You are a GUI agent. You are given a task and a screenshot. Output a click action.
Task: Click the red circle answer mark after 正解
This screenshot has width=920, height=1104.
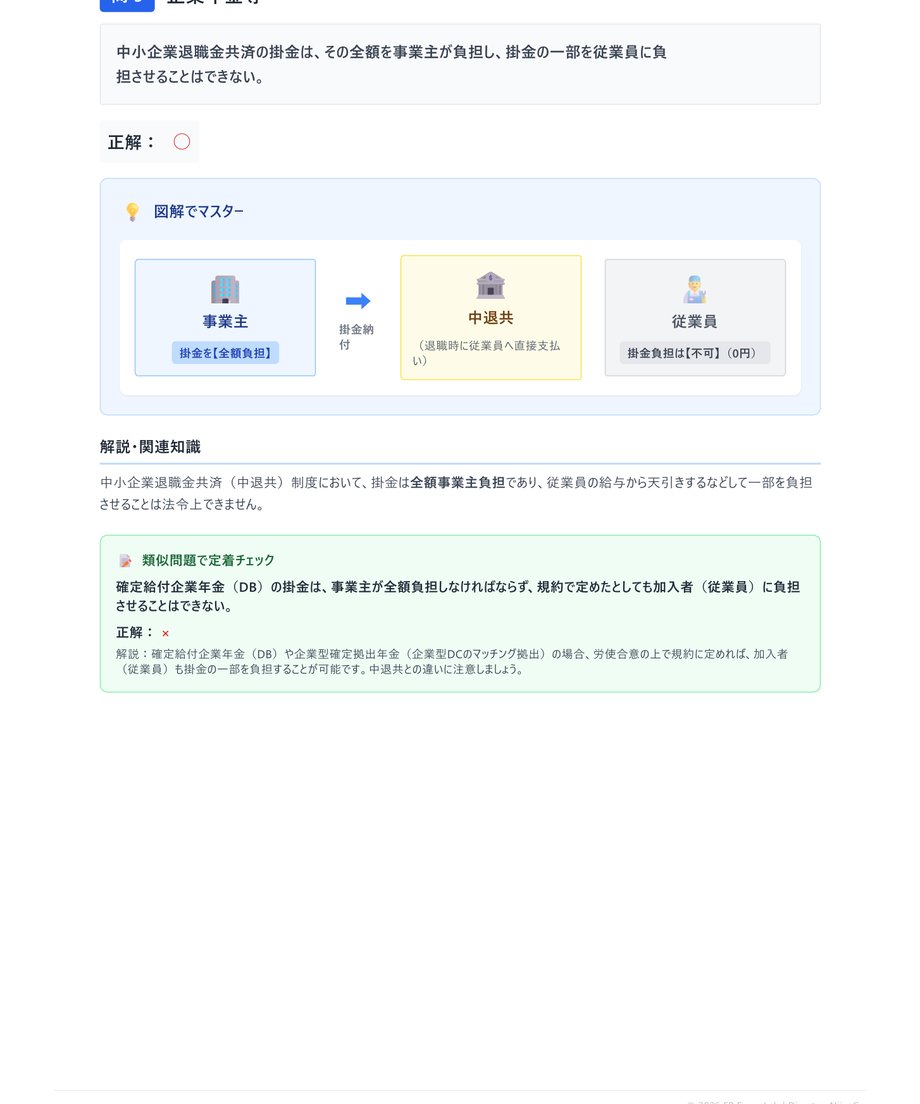(182, 142)
